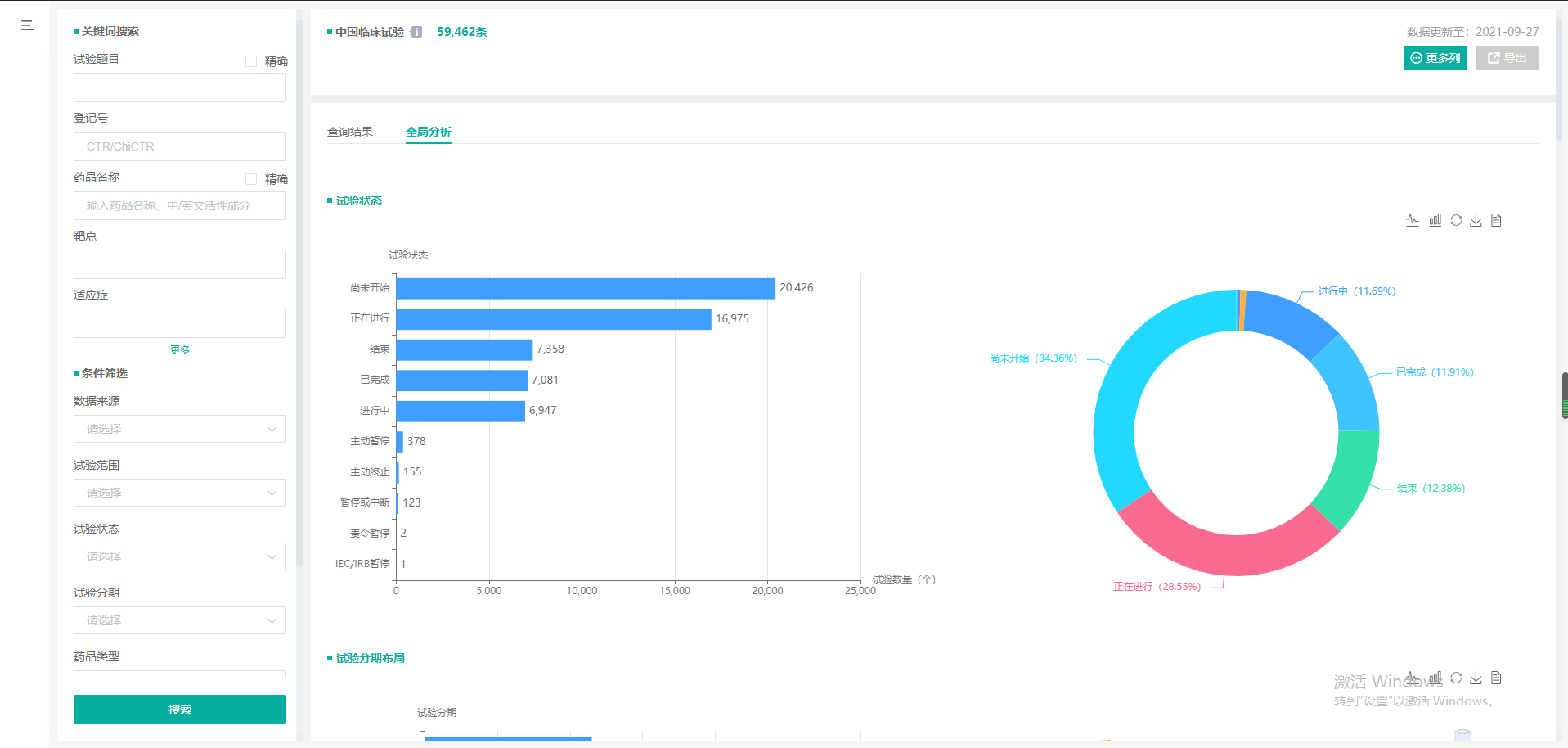Click info icon beside 中国临床试验 title
1568x748 pixels.
(416, 32)
